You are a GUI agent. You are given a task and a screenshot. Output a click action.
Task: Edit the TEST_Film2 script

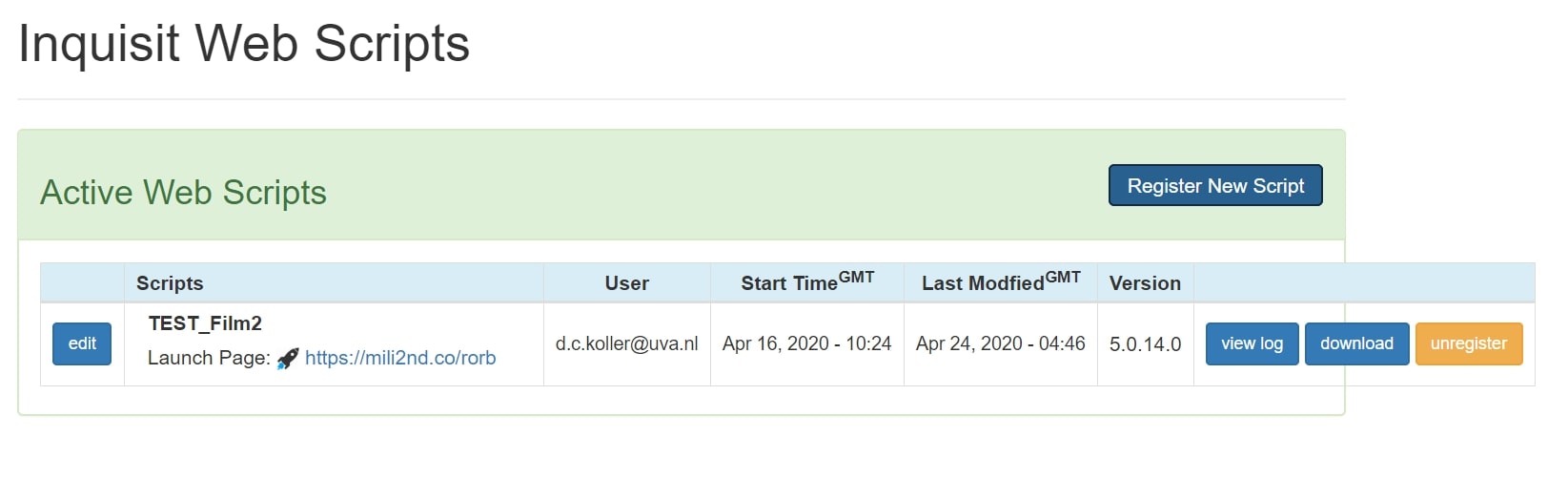pyautogui.click(x=82, y=343)
